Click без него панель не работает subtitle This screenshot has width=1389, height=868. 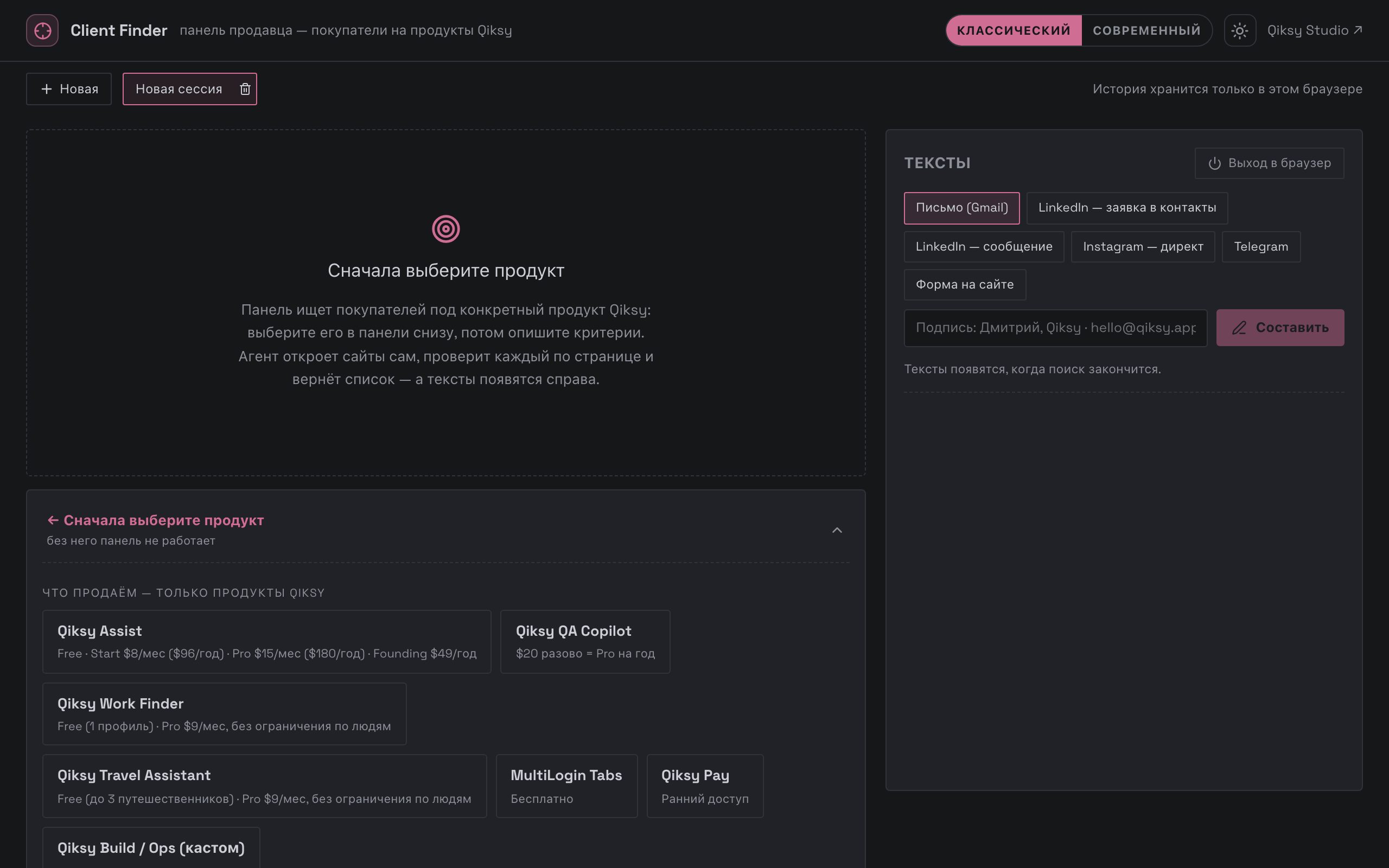131,541
